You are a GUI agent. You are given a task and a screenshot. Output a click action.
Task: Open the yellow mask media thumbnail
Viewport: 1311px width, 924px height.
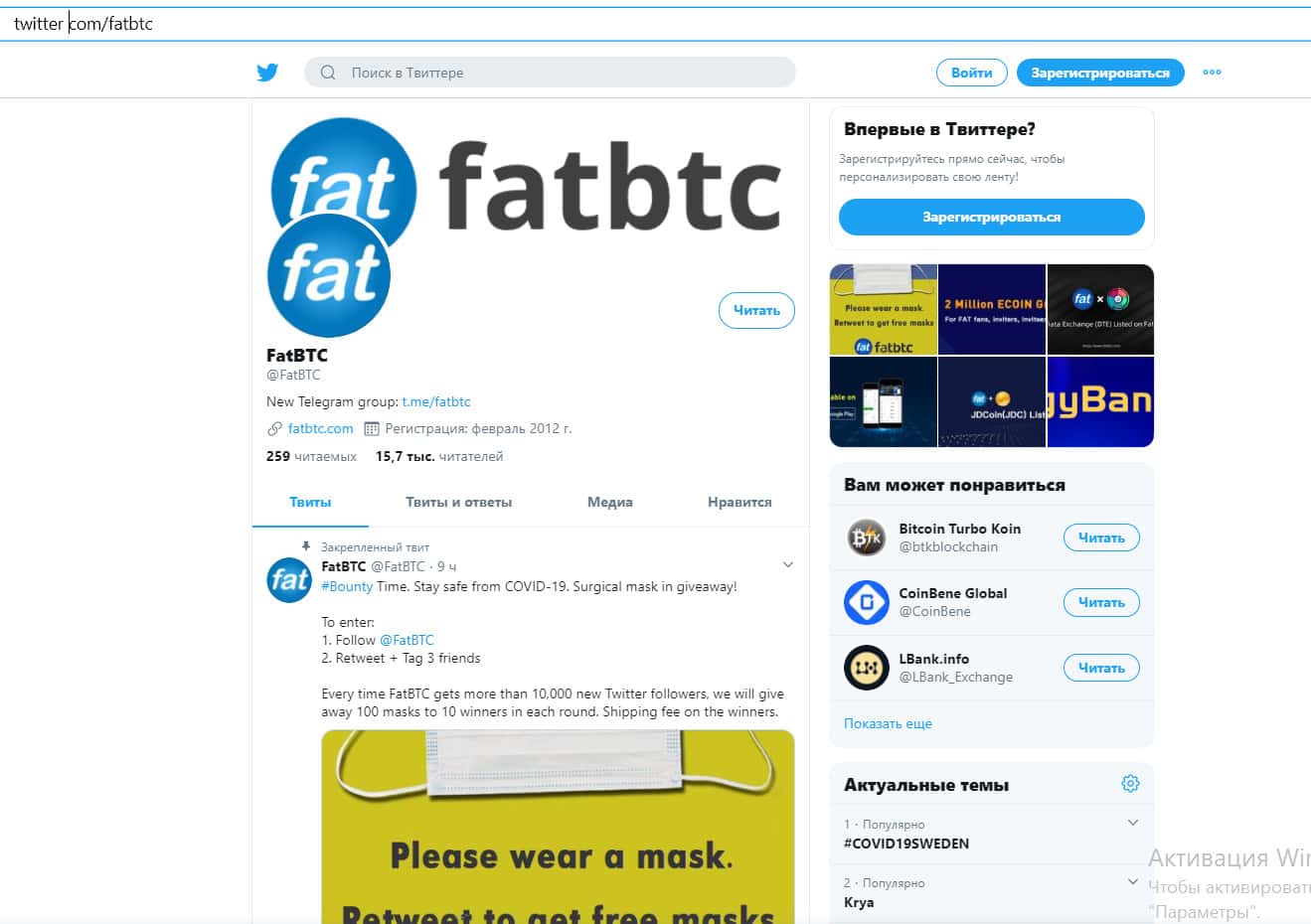pos(884,309)
